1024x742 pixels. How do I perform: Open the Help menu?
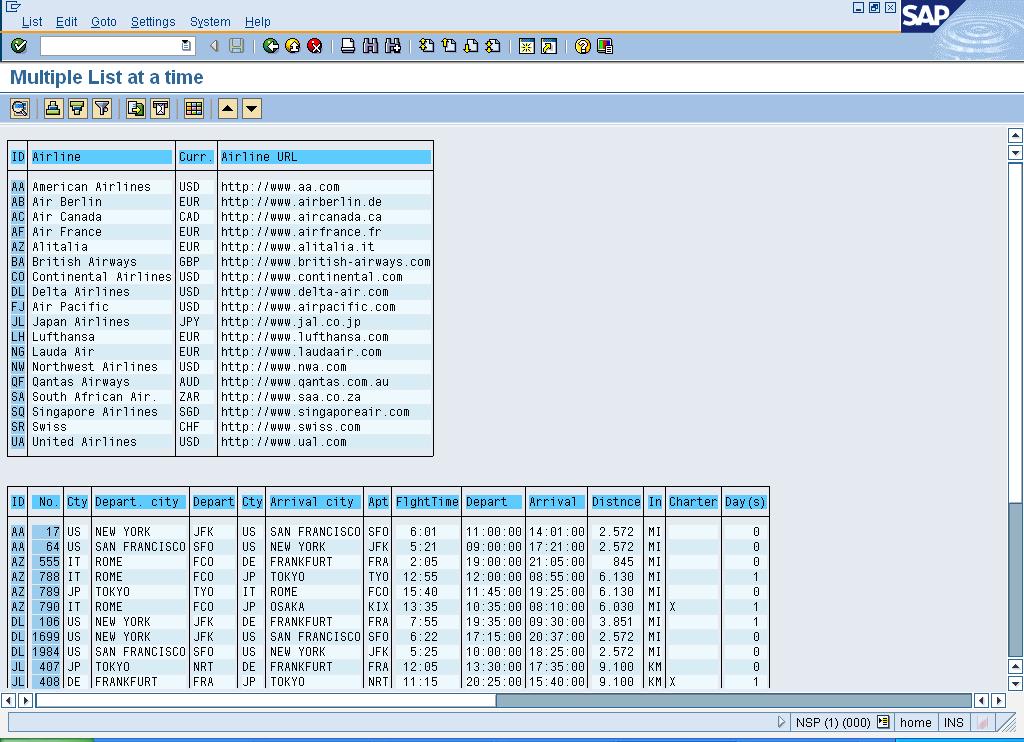[x=257, y=22]
